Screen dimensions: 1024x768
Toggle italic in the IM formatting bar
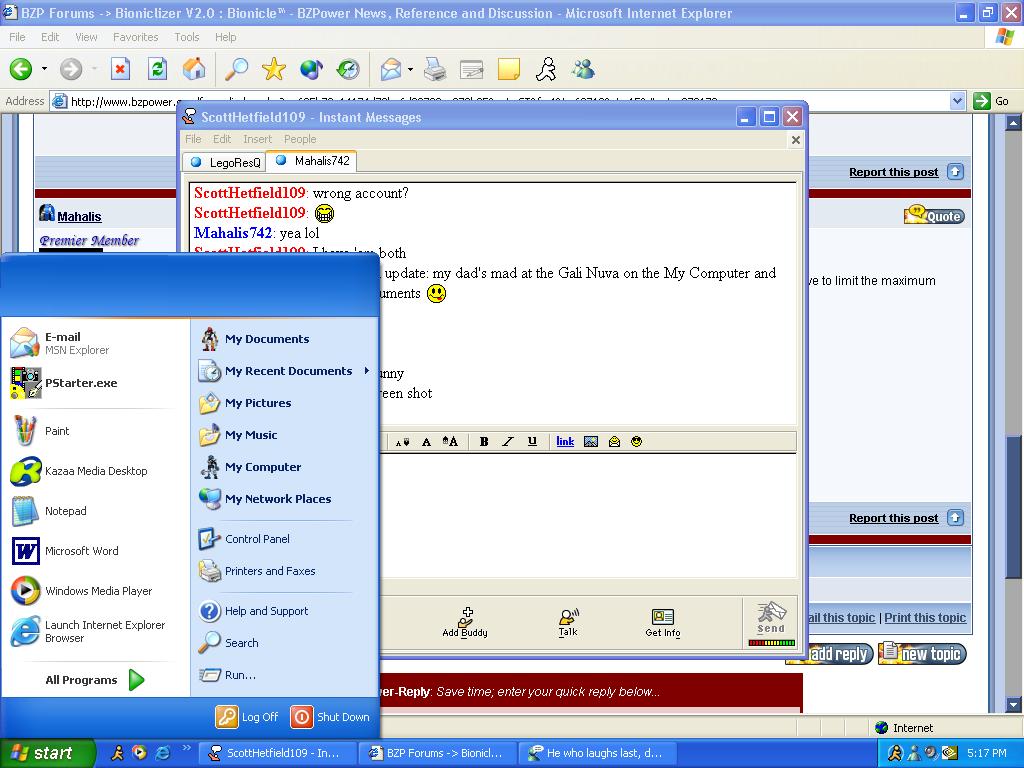pos(507,441)
